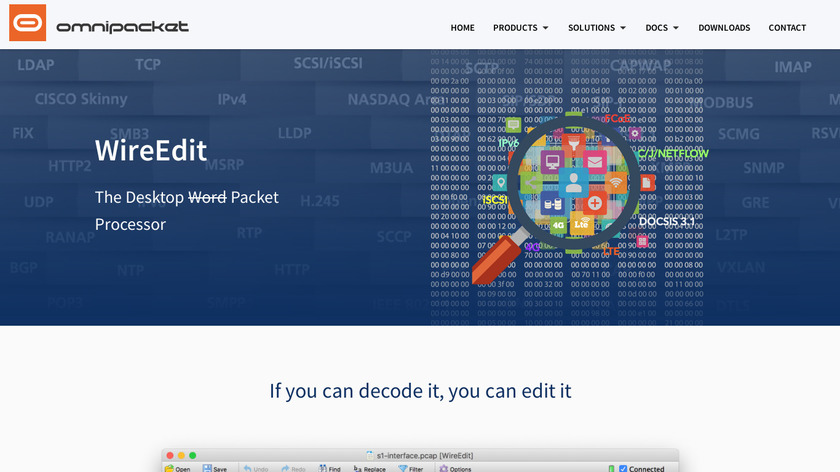Expand the SOLUTIONS dropdown arrow

tap(622, 28)
